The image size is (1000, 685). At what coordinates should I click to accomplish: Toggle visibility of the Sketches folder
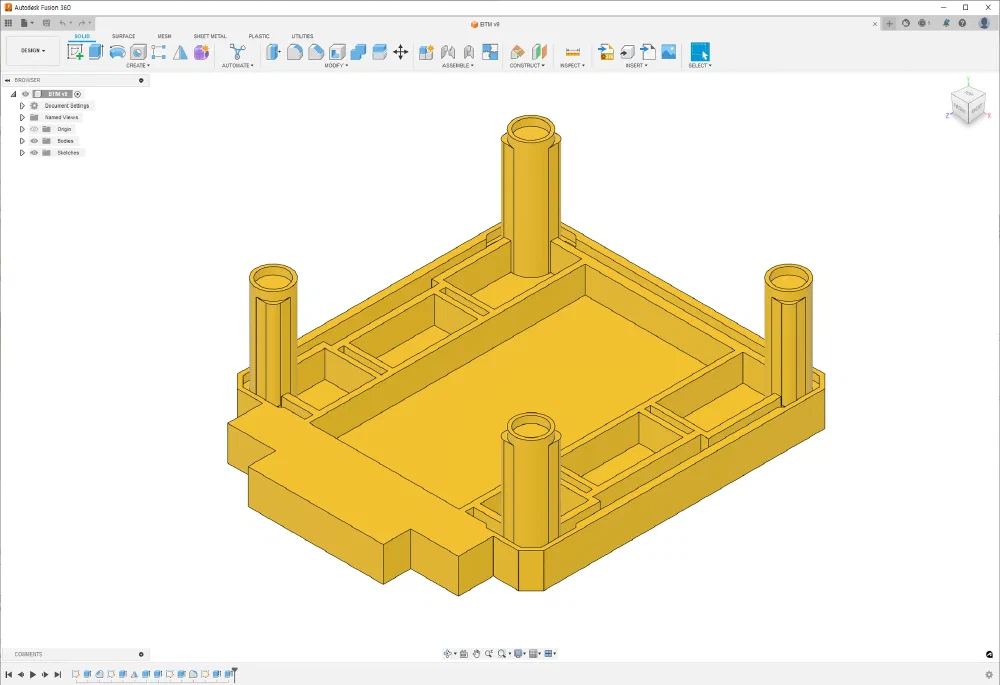[34, 153]
